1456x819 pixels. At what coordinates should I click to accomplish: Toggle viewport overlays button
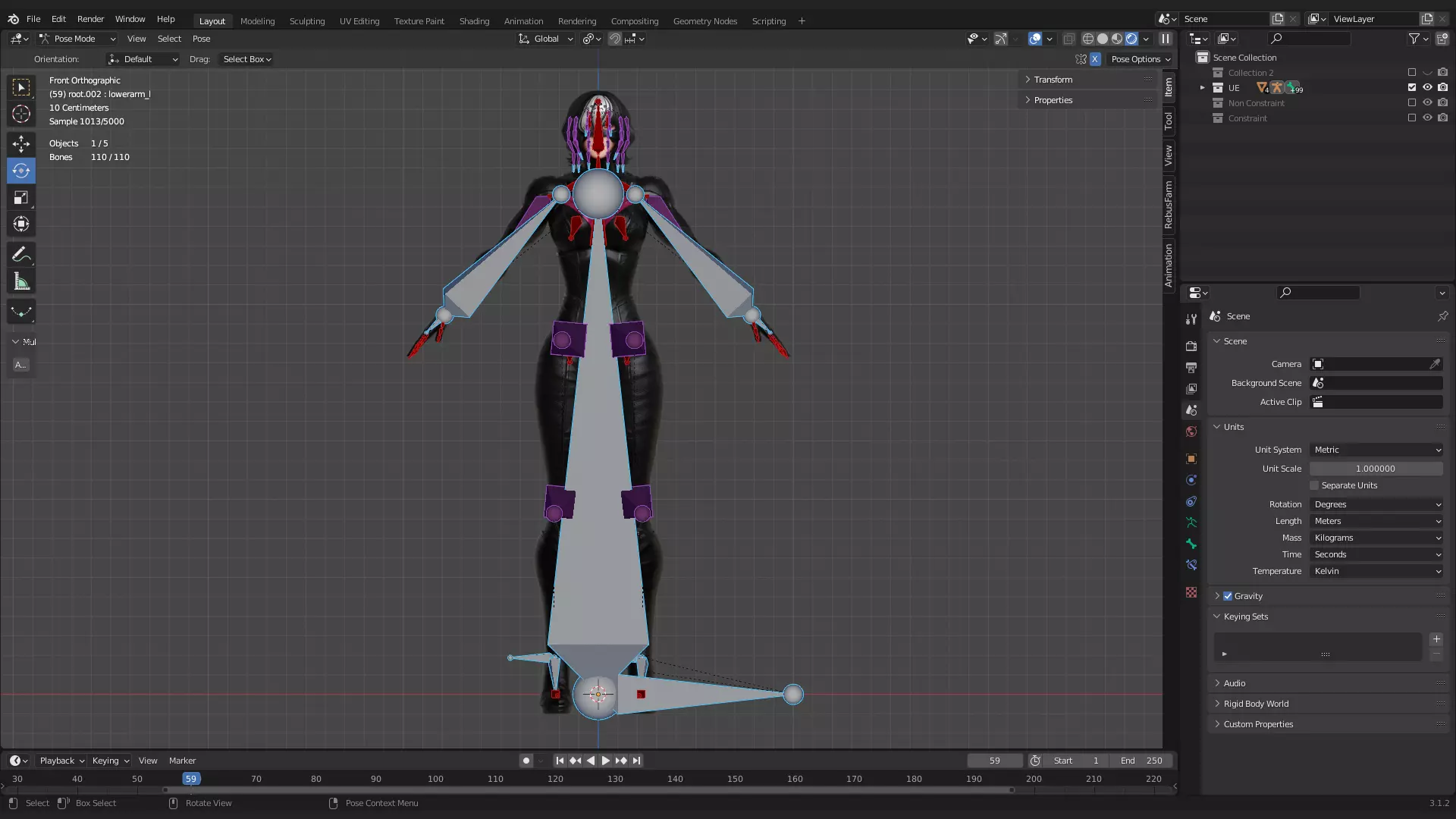pos(1035,39)
